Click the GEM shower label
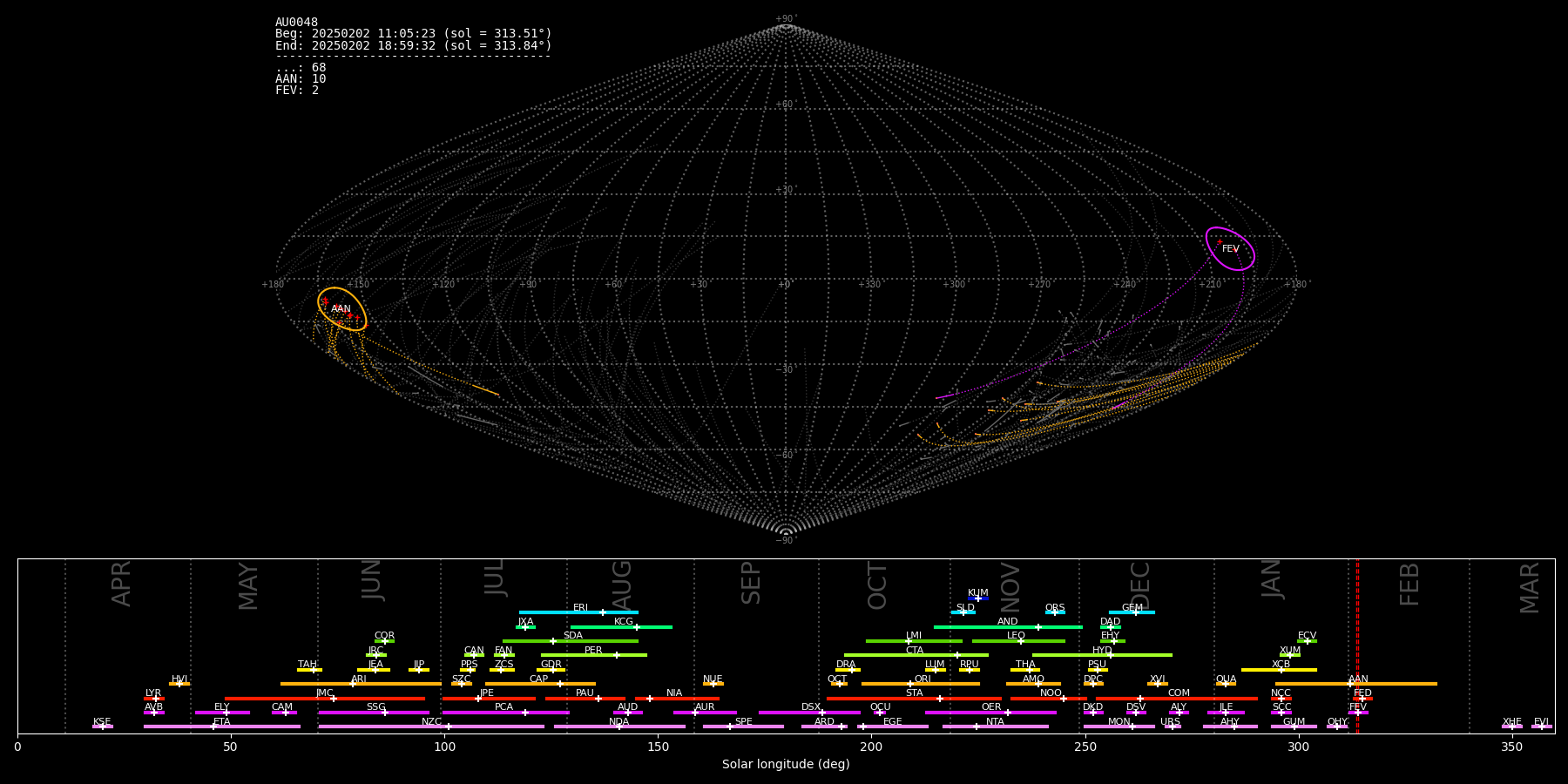 click(x=1132, y=608)
